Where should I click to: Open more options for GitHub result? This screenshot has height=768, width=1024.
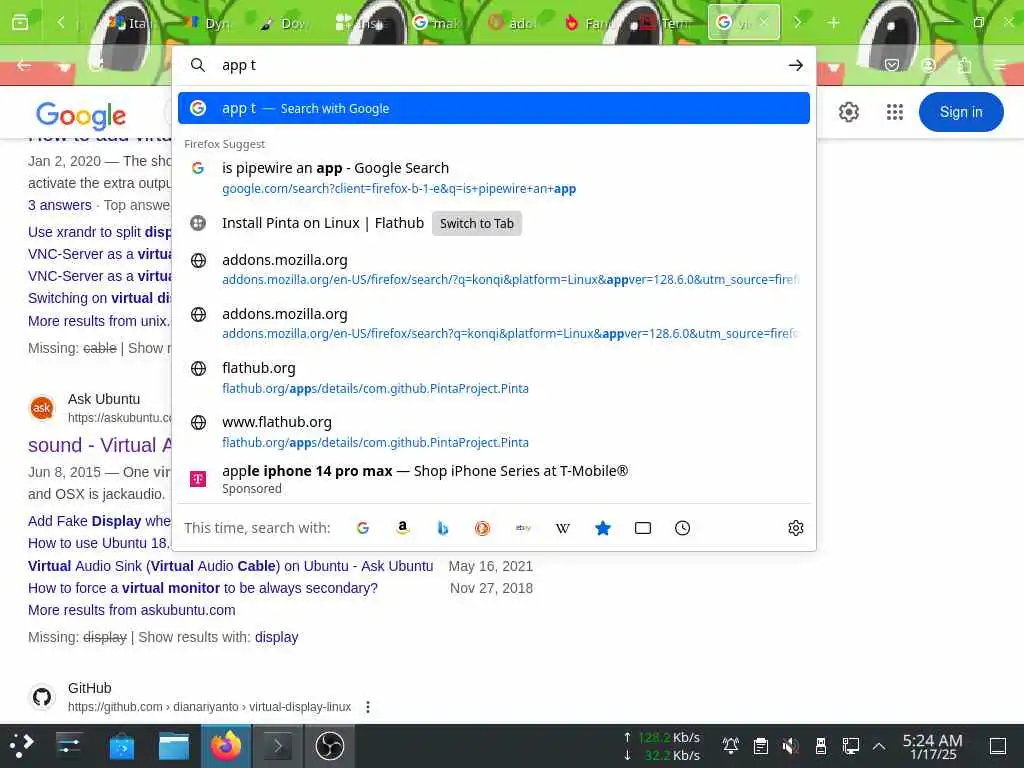(x=368, y=707)
